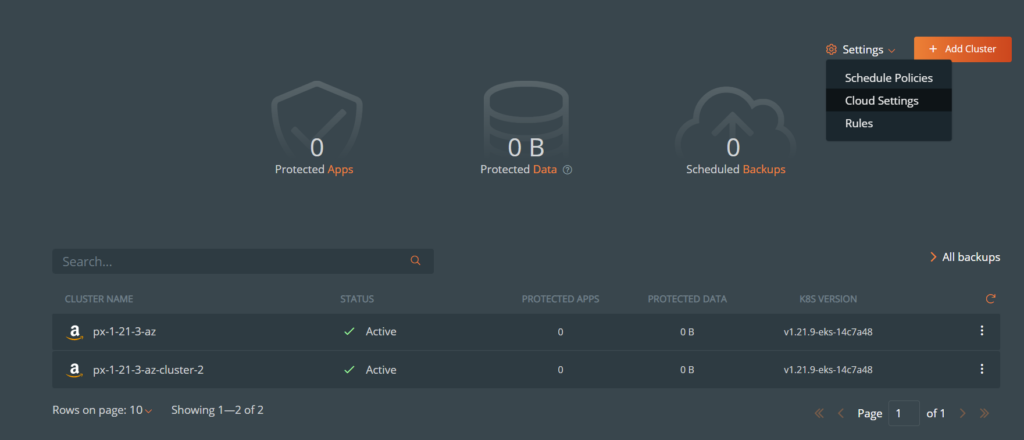Click the search magnifier icon
Screen dimensions: 1024x440
coord(416,261)
